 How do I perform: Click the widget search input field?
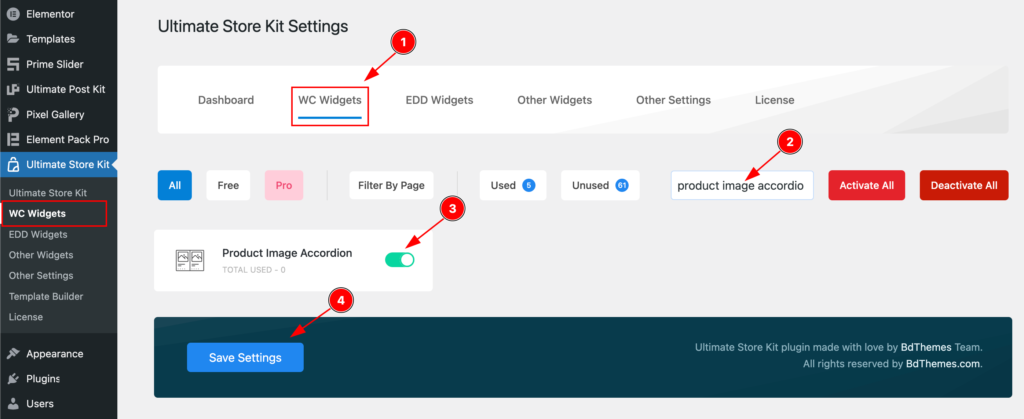pos(742,185)
